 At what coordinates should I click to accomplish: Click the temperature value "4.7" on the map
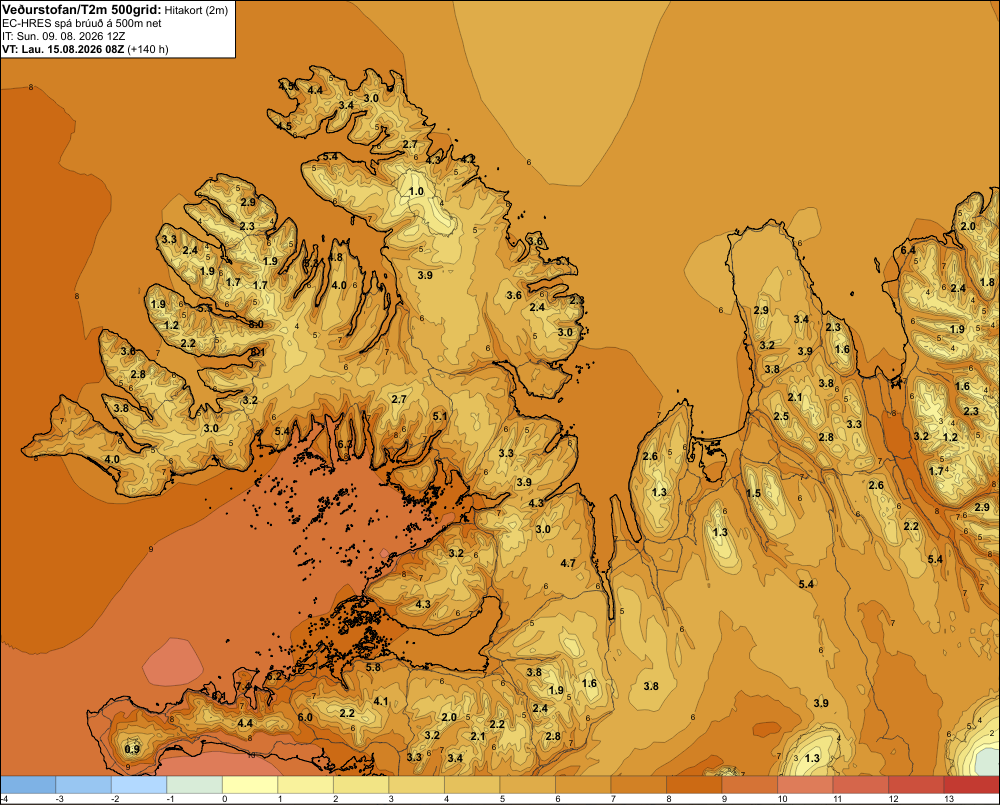[x=568, y=563]
